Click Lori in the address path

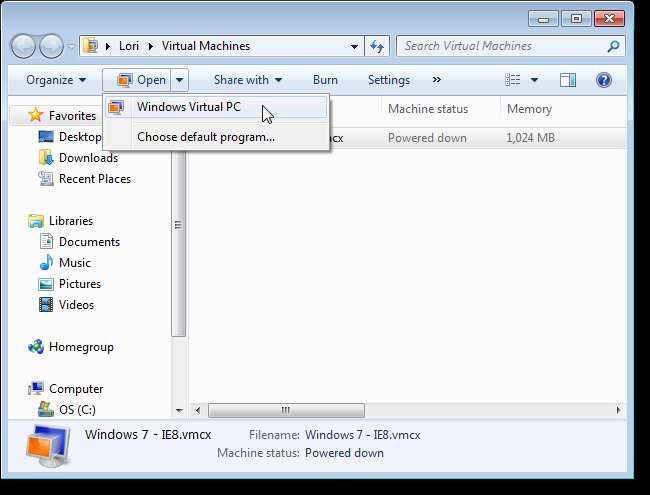click(129, 46)
